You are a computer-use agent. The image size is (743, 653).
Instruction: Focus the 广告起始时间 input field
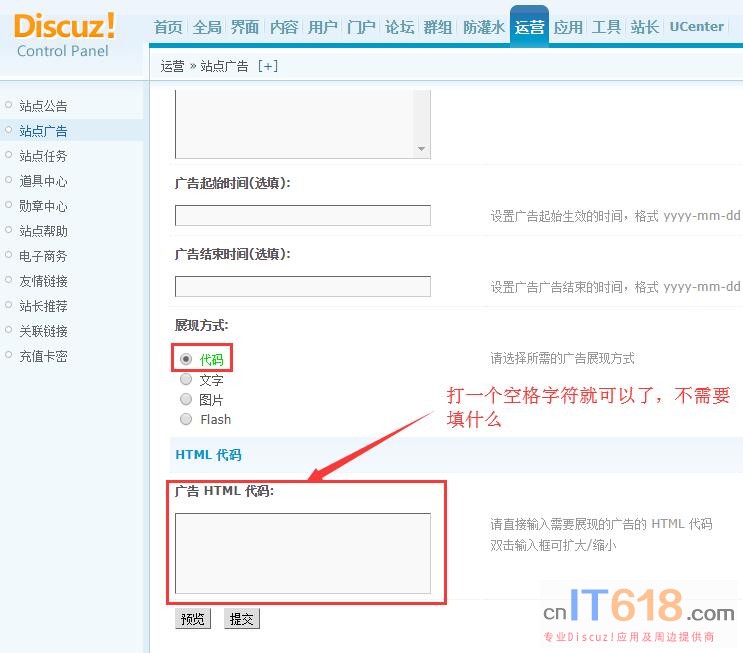click(x=303, y=216)
